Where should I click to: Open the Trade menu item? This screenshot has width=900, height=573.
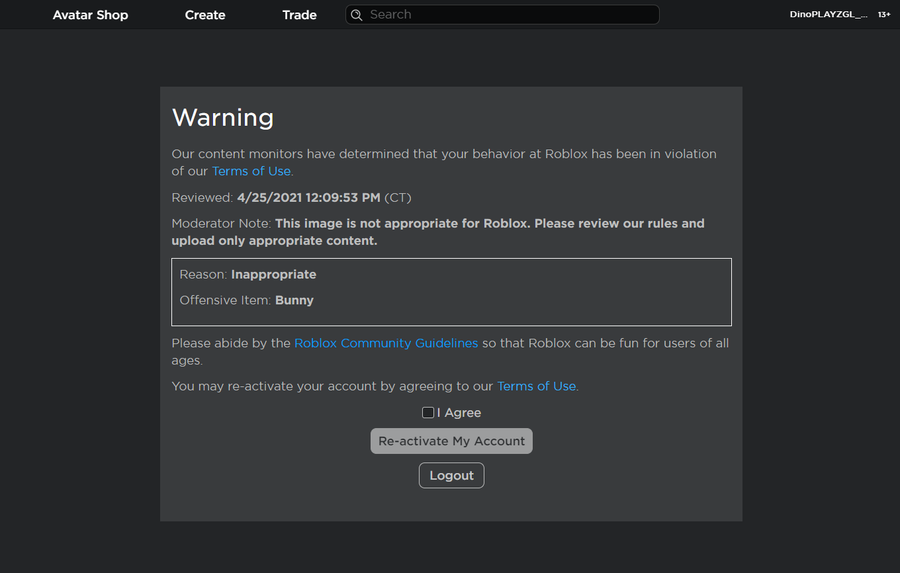(x=299, y=15)
